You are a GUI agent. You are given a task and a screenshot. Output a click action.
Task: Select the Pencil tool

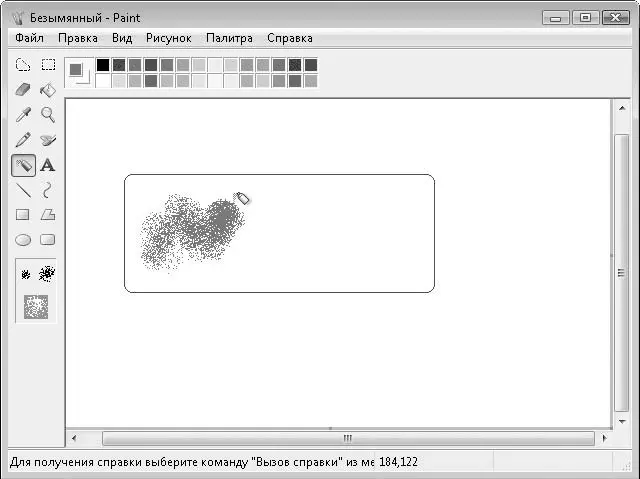point(23,140)
